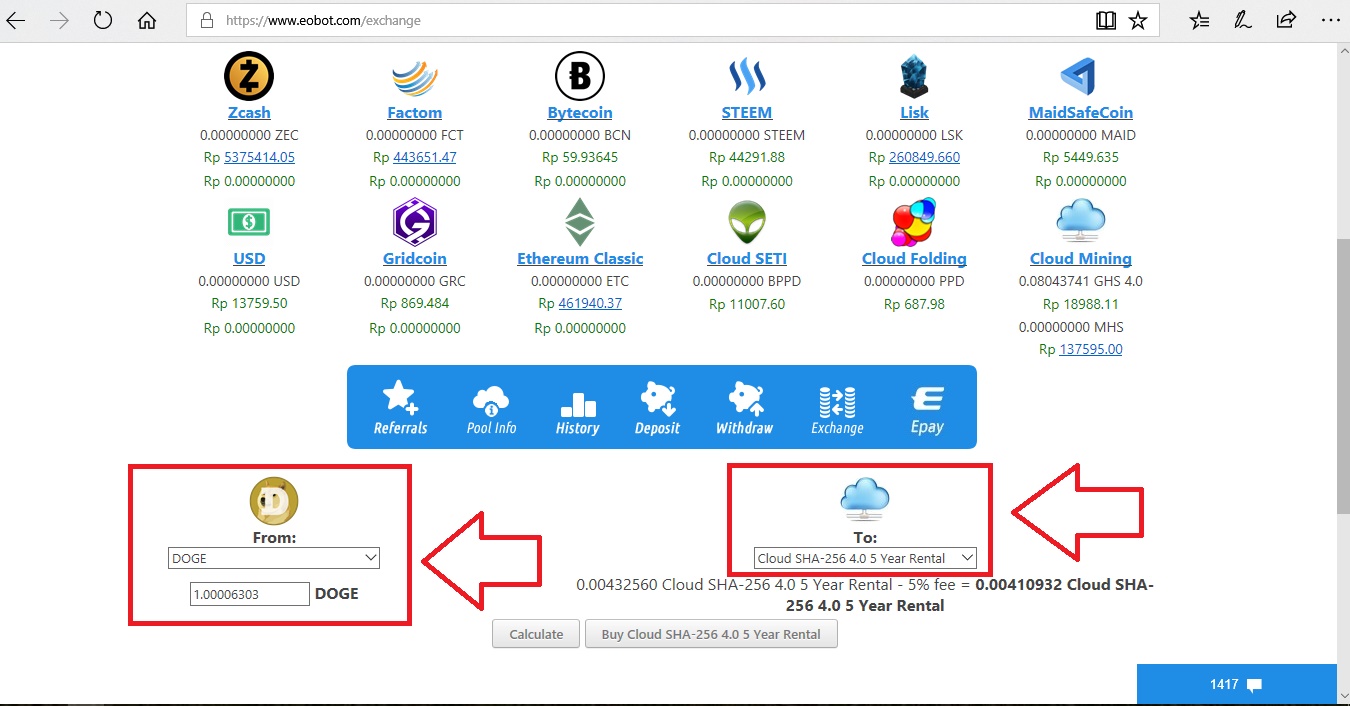The width and height of the screenshot is (1350, 708).
Task: Open the Cloud Folding link
Action: click(x=914, y=259)
